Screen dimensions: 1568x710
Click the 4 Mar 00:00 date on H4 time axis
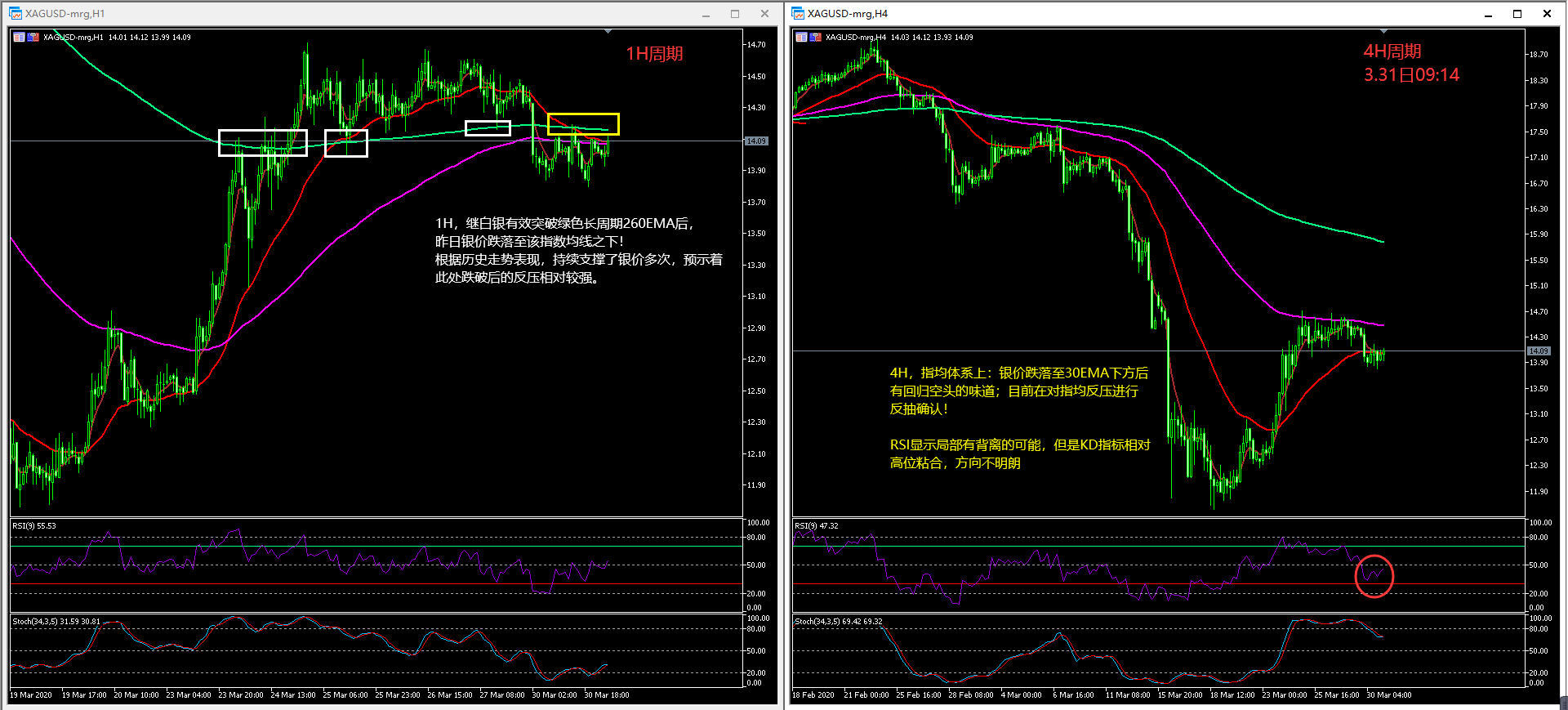pos(1022,695)
